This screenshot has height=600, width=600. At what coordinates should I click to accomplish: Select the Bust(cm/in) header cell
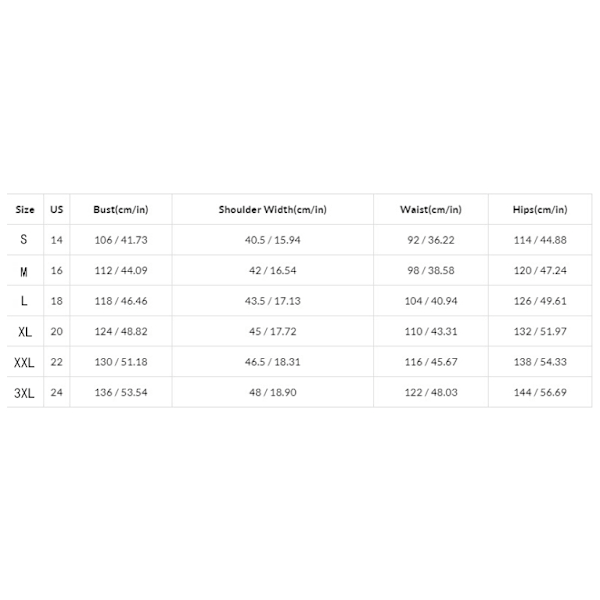click(121, 209)
